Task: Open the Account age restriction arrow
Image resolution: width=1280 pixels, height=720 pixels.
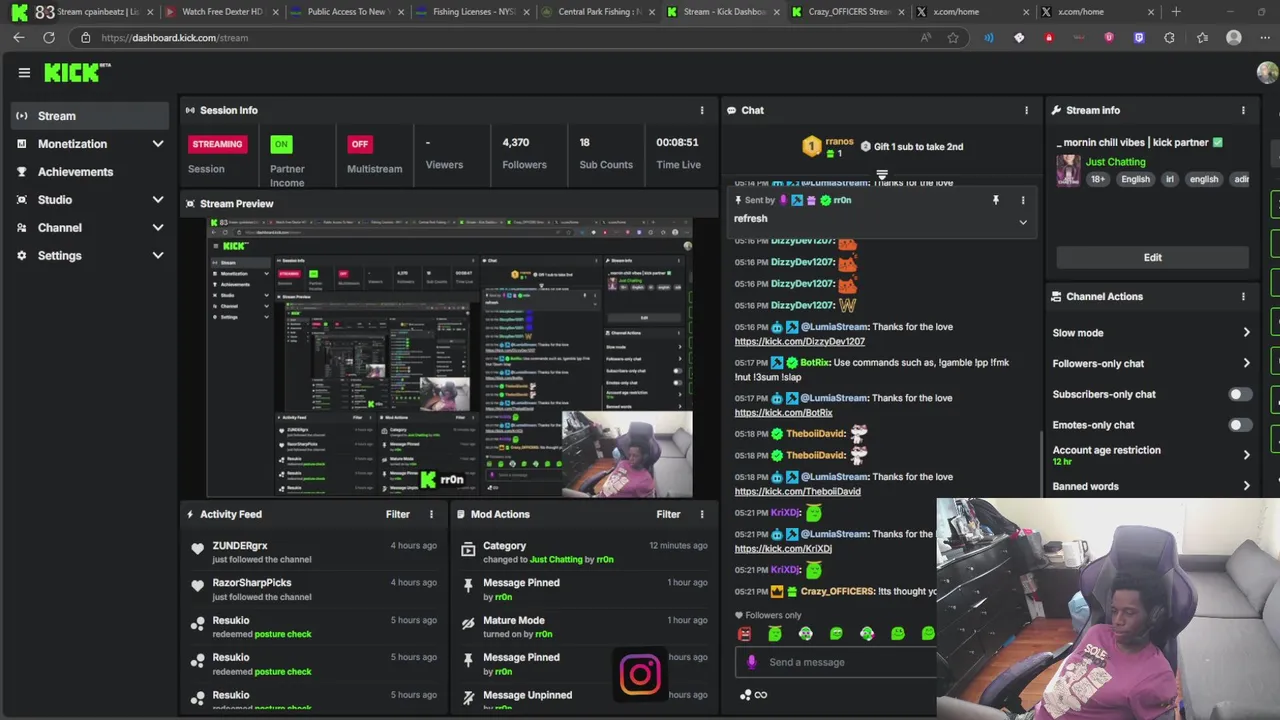Action: point(1246,455)
